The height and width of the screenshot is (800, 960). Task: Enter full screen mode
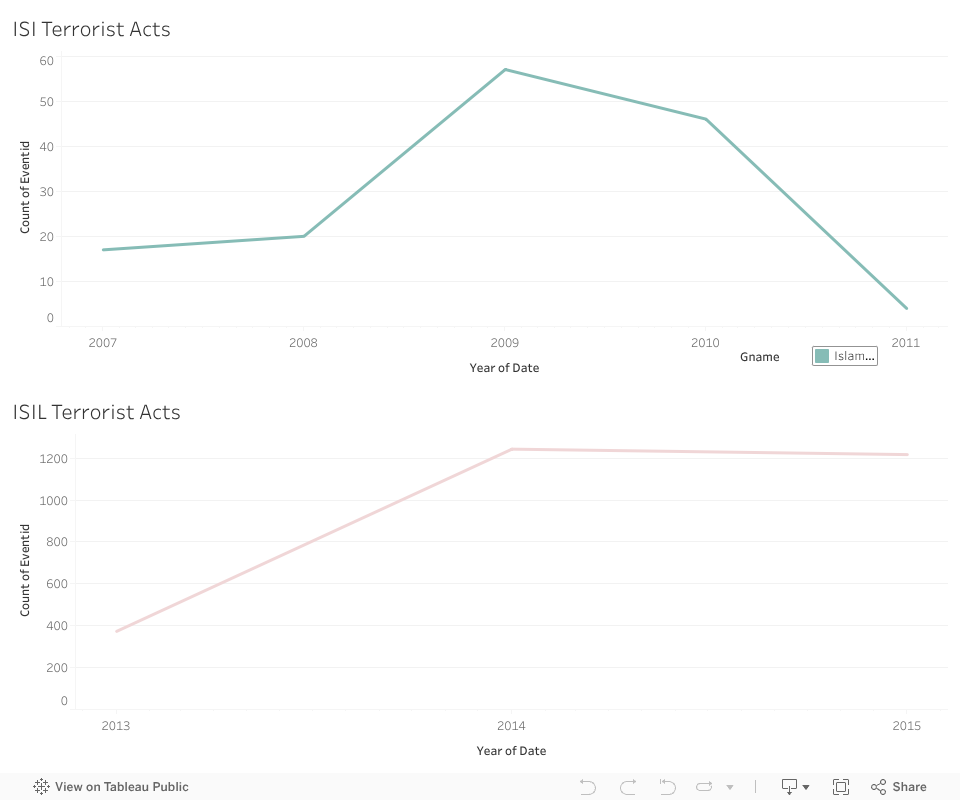[841, 787]
